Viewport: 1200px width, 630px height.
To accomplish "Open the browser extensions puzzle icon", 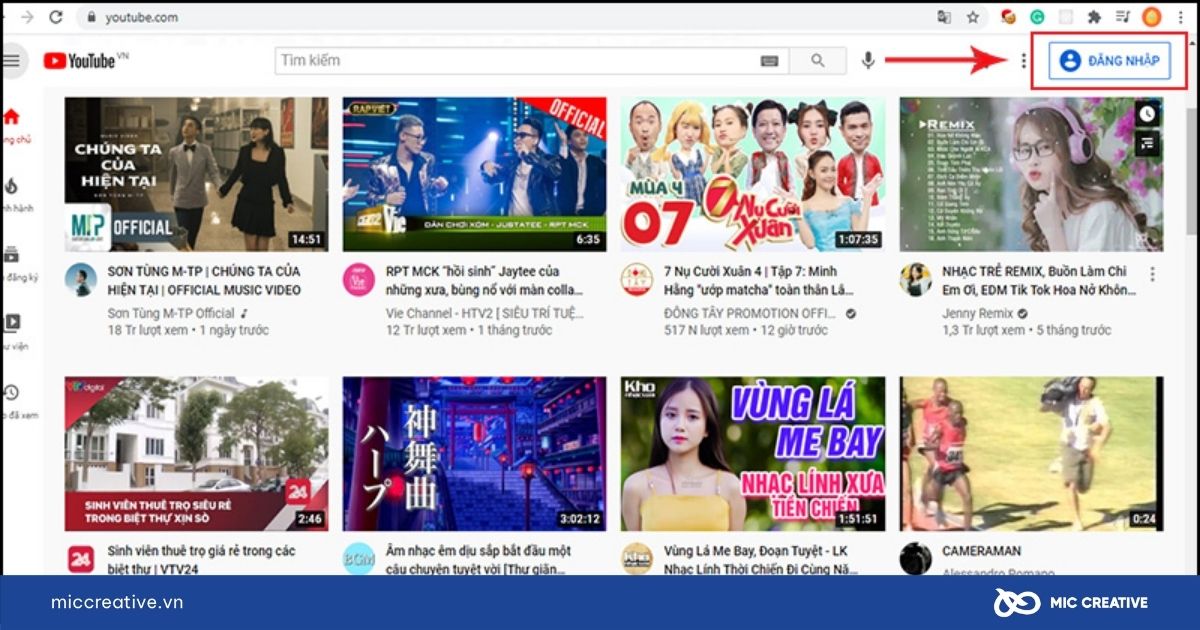I will click(x=1095, y=17).
